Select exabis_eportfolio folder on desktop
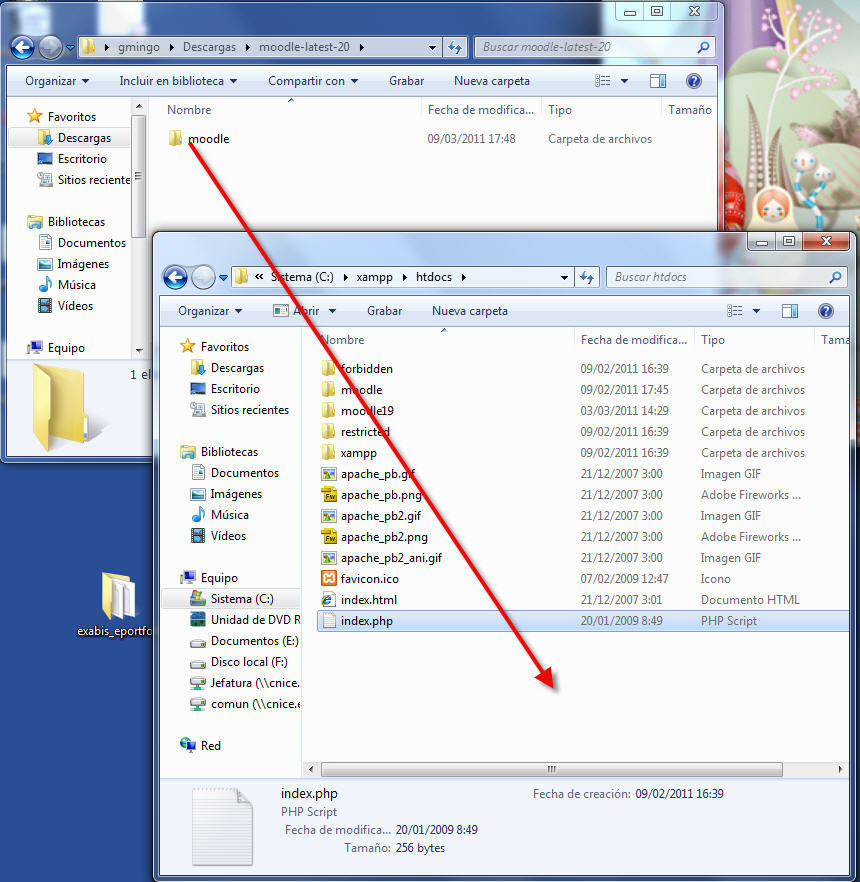The image size is (860, 882). tap(117, 605)
